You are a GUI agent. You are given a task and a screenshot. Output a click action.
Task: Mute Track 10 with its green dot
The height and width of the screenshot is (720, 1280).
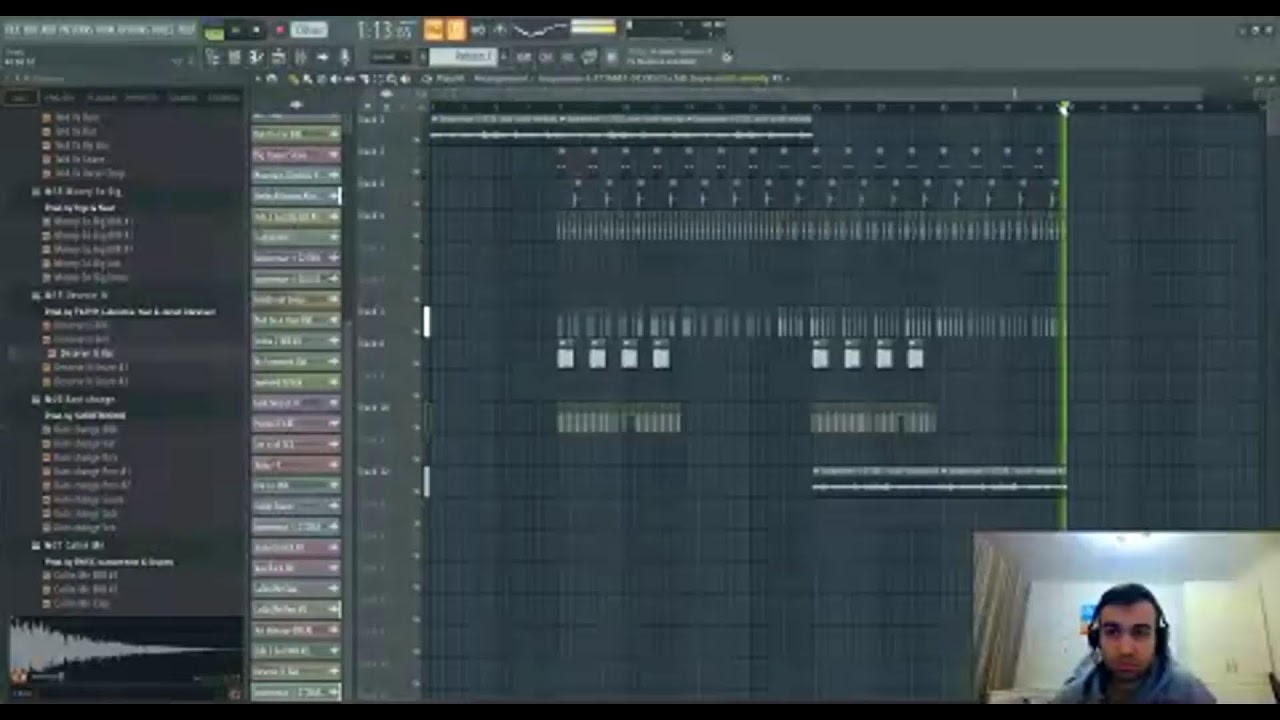pyautogui.click(x=418, y=427)
